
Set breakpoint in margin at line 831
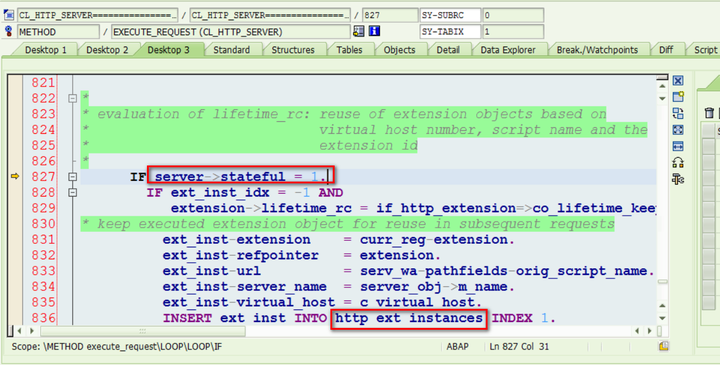click(15, 240)
